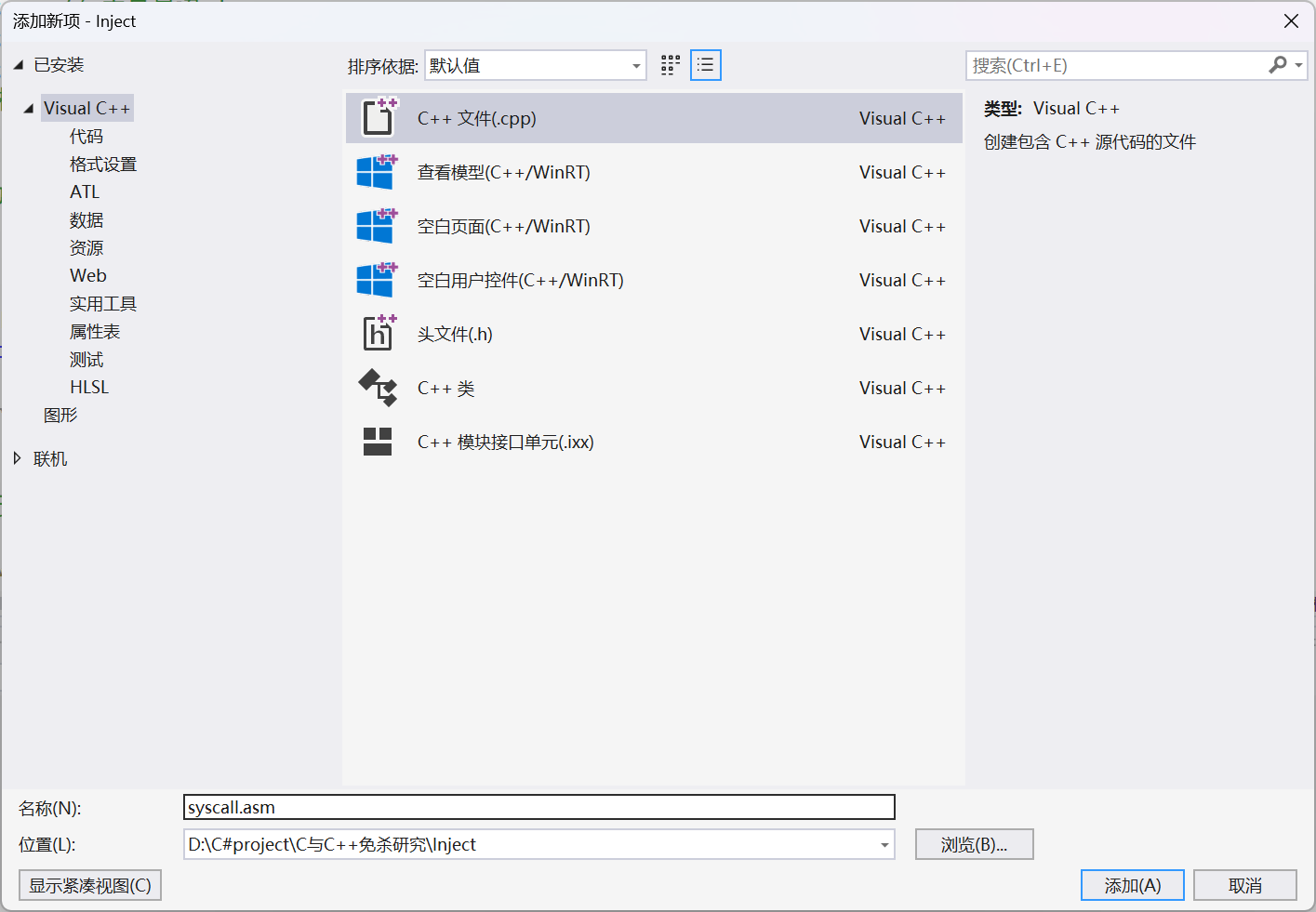Pick the 空白用户控件(C++/WinRT) template icon
The height and width of the screenshot is (912, 1316).
pos(377,280)
